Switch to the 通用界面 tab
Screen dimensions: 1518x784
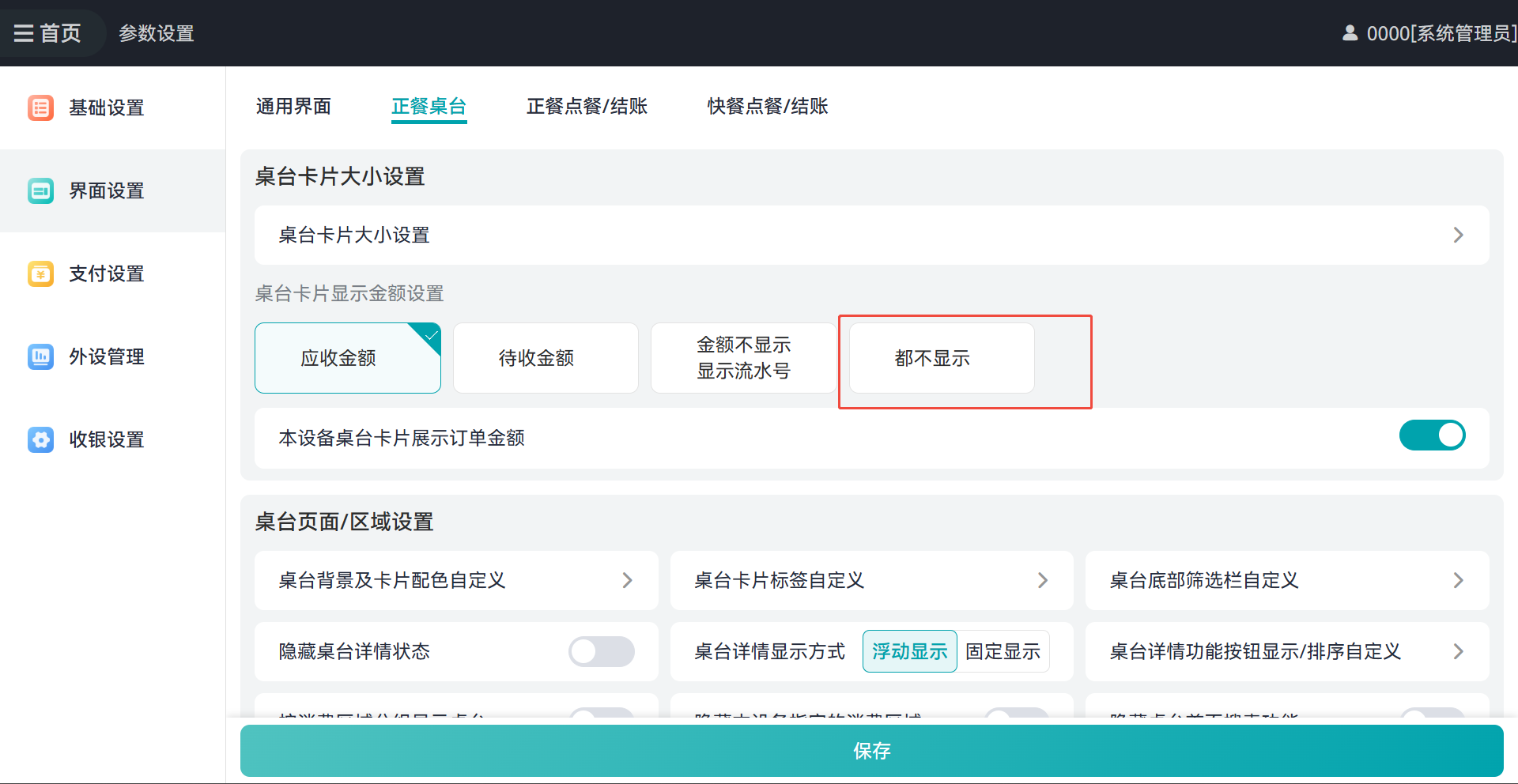(293, 106)
